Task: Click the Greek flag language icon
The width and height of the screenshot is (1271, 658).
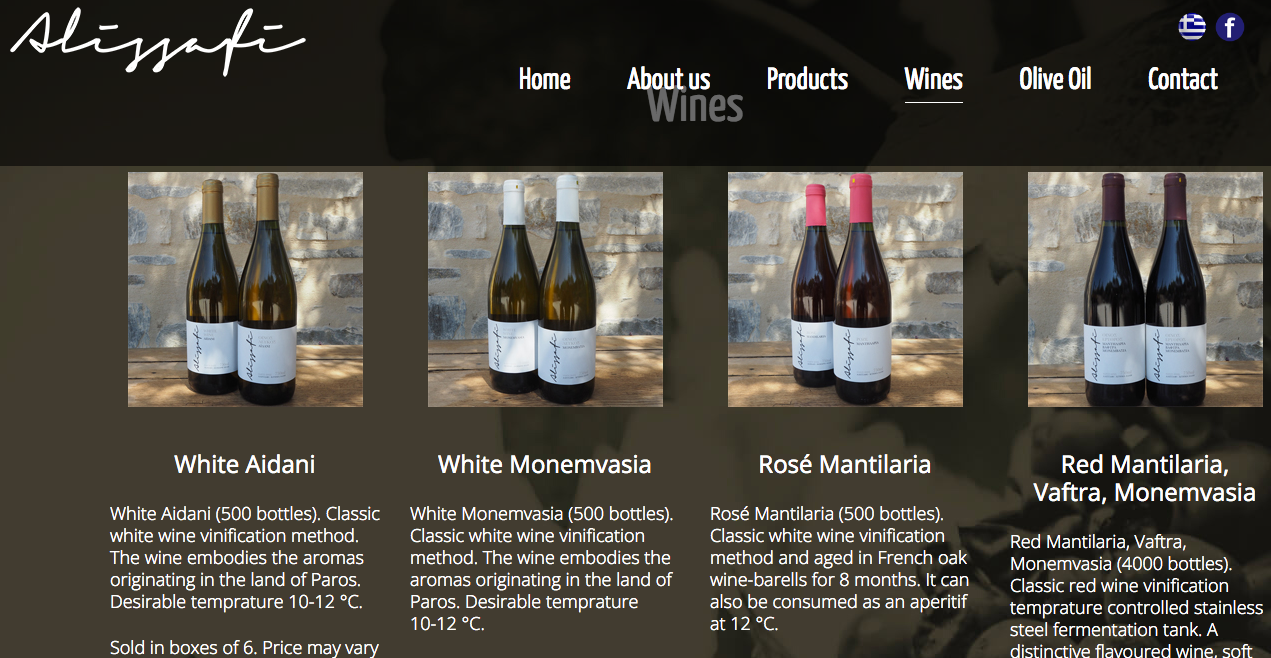Action: click(x=1192, y=27)
